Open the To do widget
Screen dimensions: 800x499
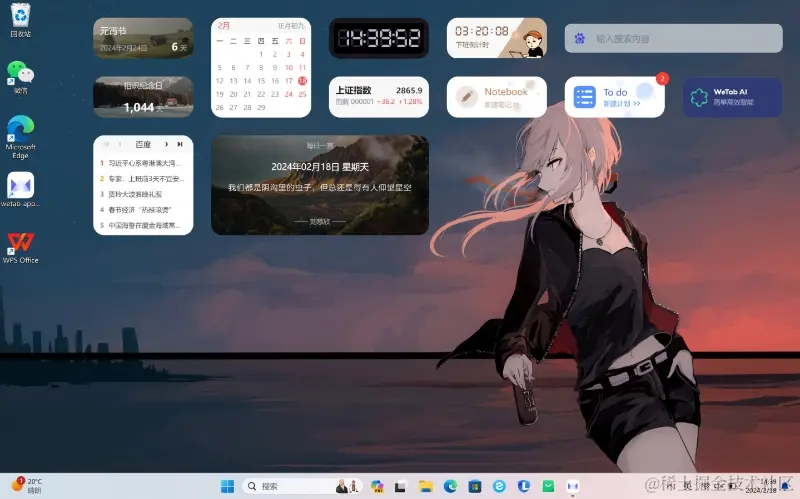(614, 97)
